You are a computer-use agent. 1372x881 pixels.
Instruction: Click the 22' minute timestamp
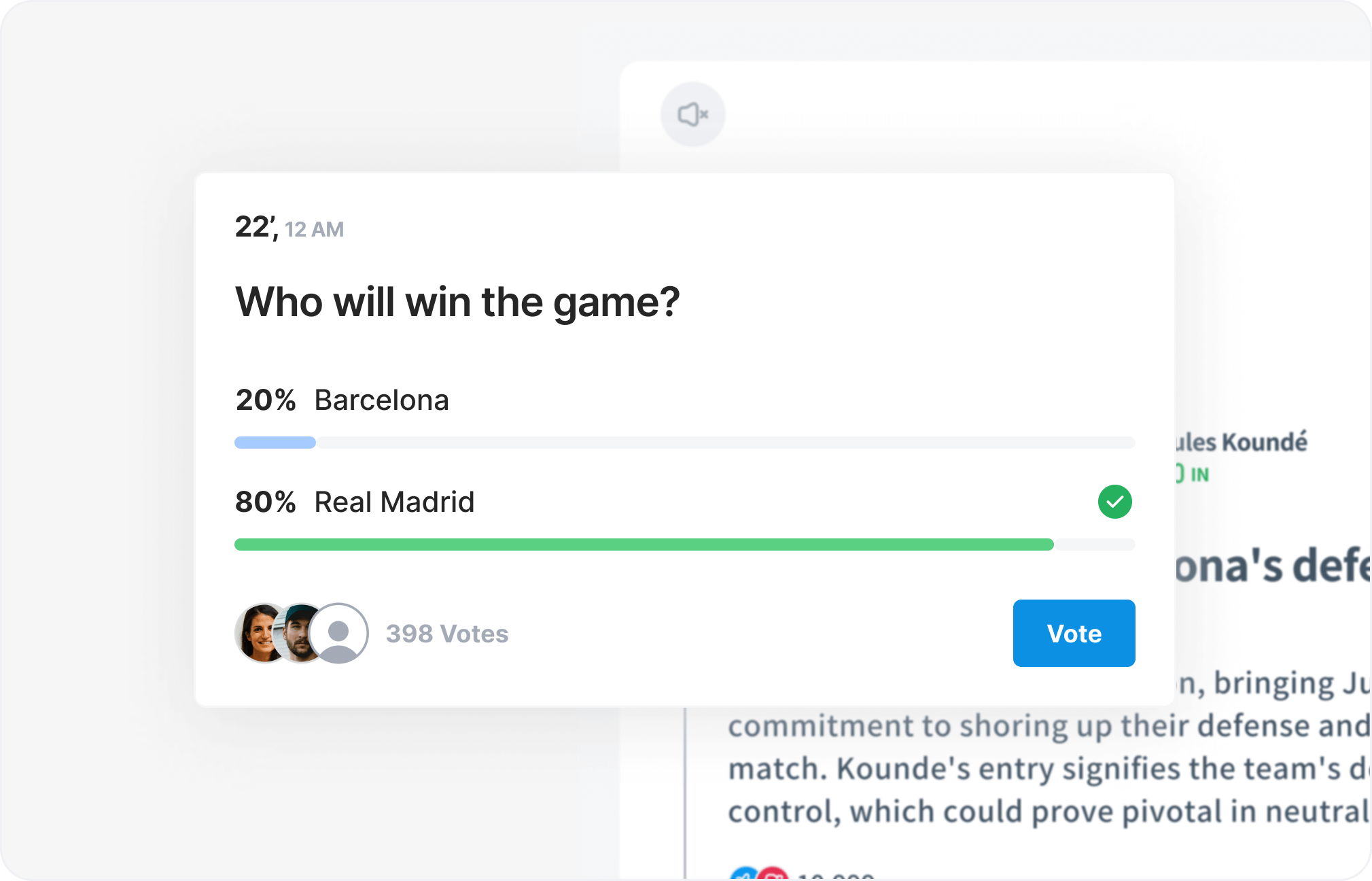(257, 227)
